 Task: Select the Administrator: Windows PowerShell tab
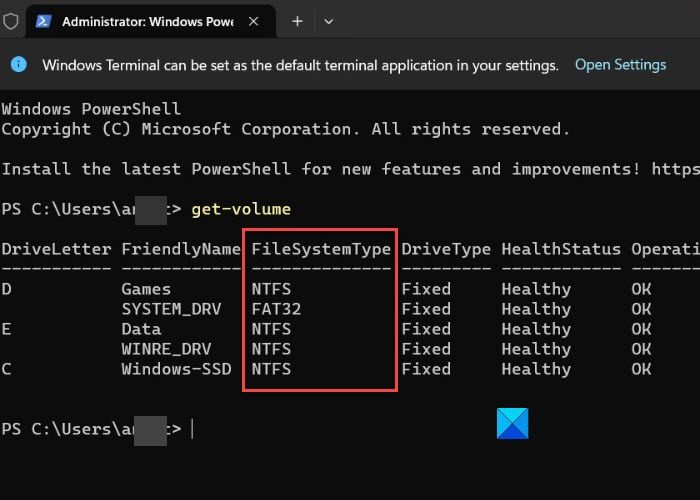pyautogui.click(x=151, y=21)
